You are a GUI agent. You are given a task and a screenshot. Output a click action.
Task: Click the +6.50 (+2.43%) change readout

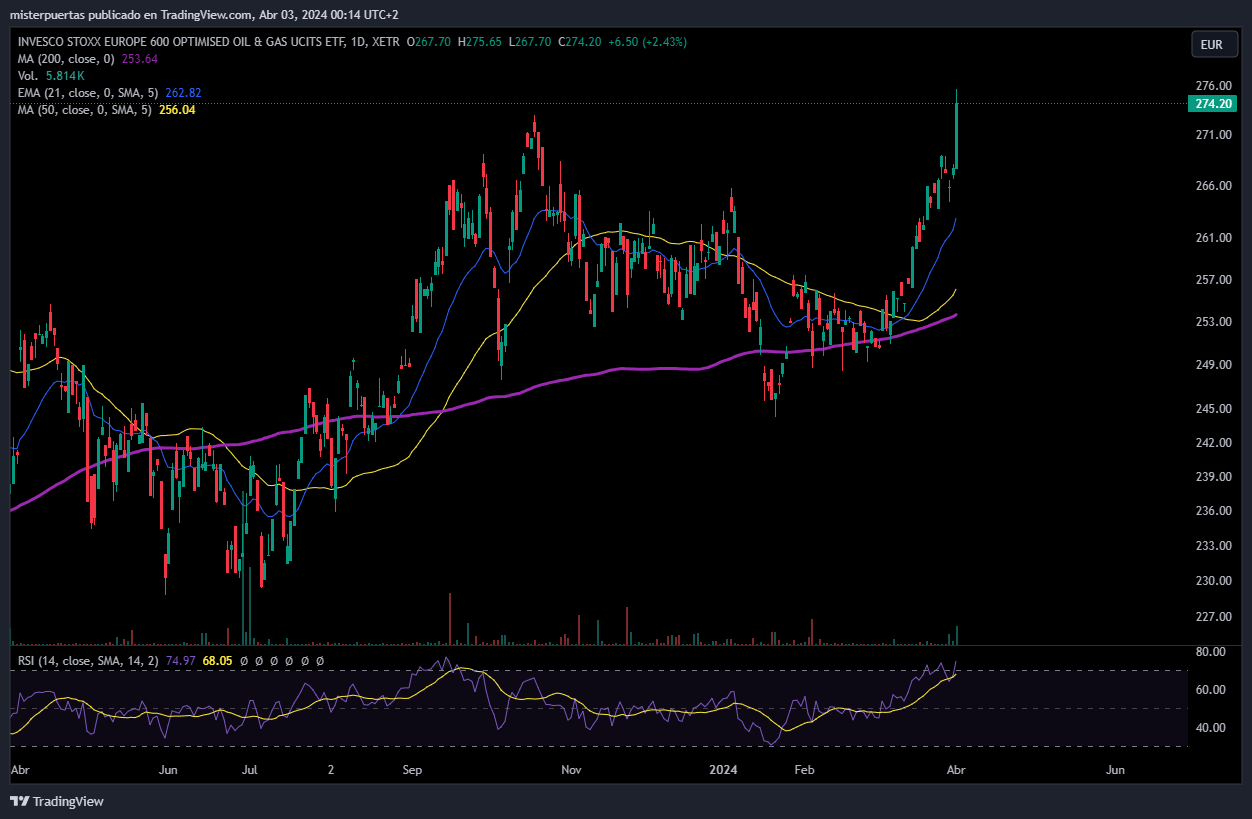648,42
